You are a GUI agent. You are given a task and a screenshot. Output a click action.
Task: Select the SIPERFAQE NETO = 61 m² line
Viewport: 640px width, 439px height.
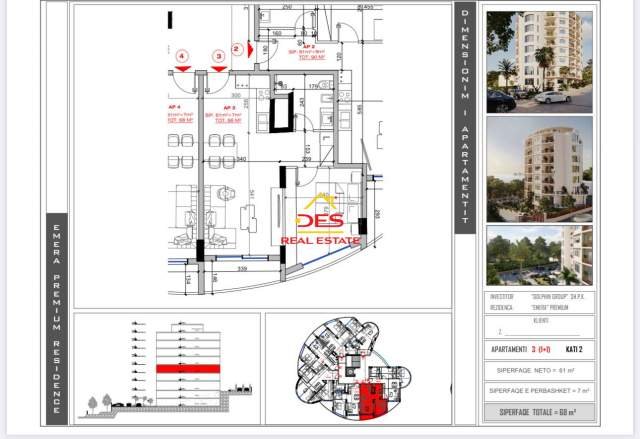click(535, 370)
